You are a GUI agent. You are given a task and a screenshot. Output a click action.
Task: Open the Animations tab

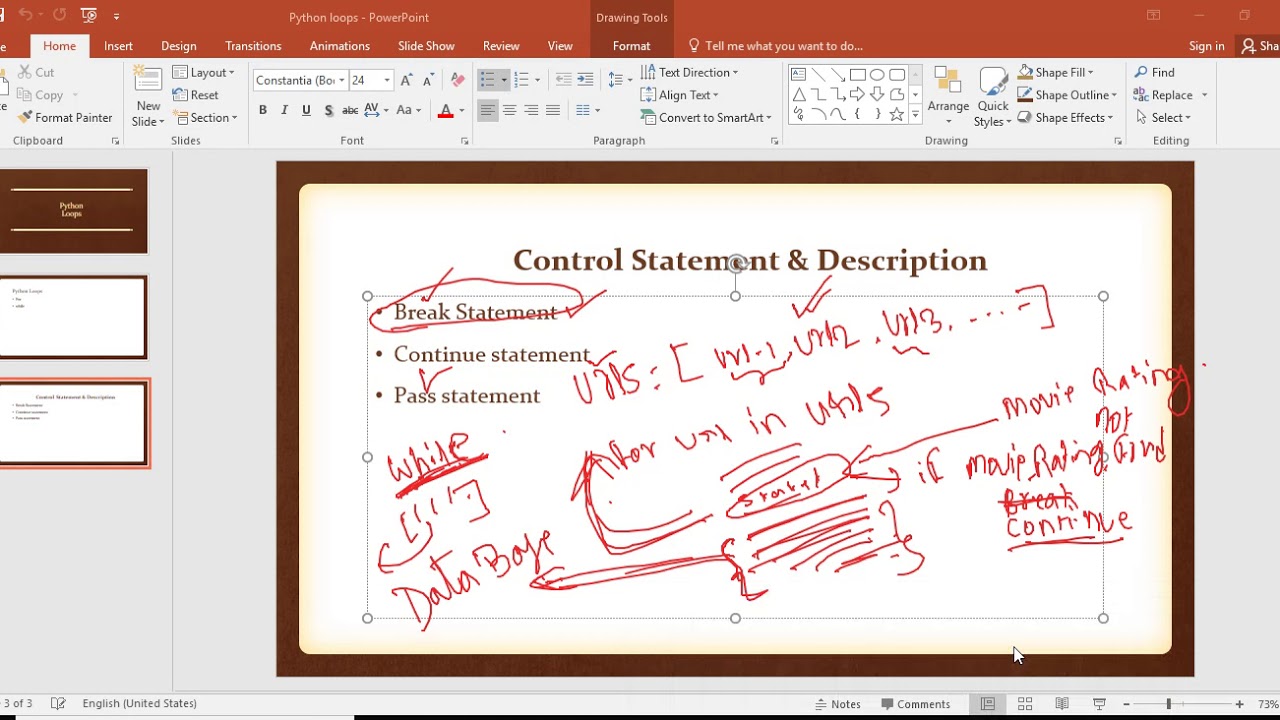tap(339, 46)
